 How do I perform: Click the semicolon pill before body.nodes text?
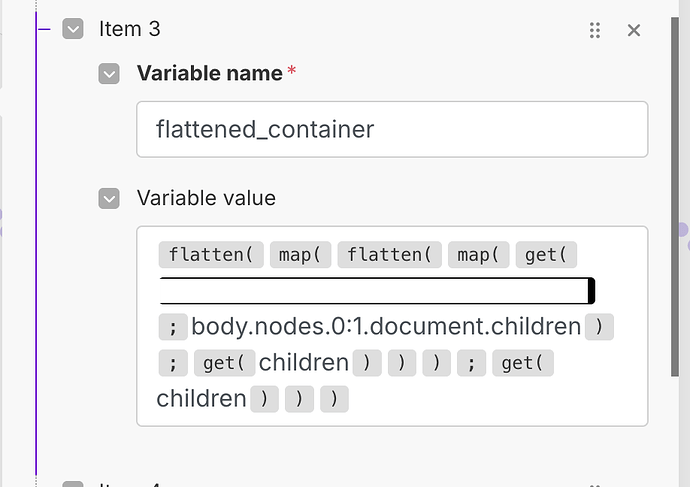173,327
